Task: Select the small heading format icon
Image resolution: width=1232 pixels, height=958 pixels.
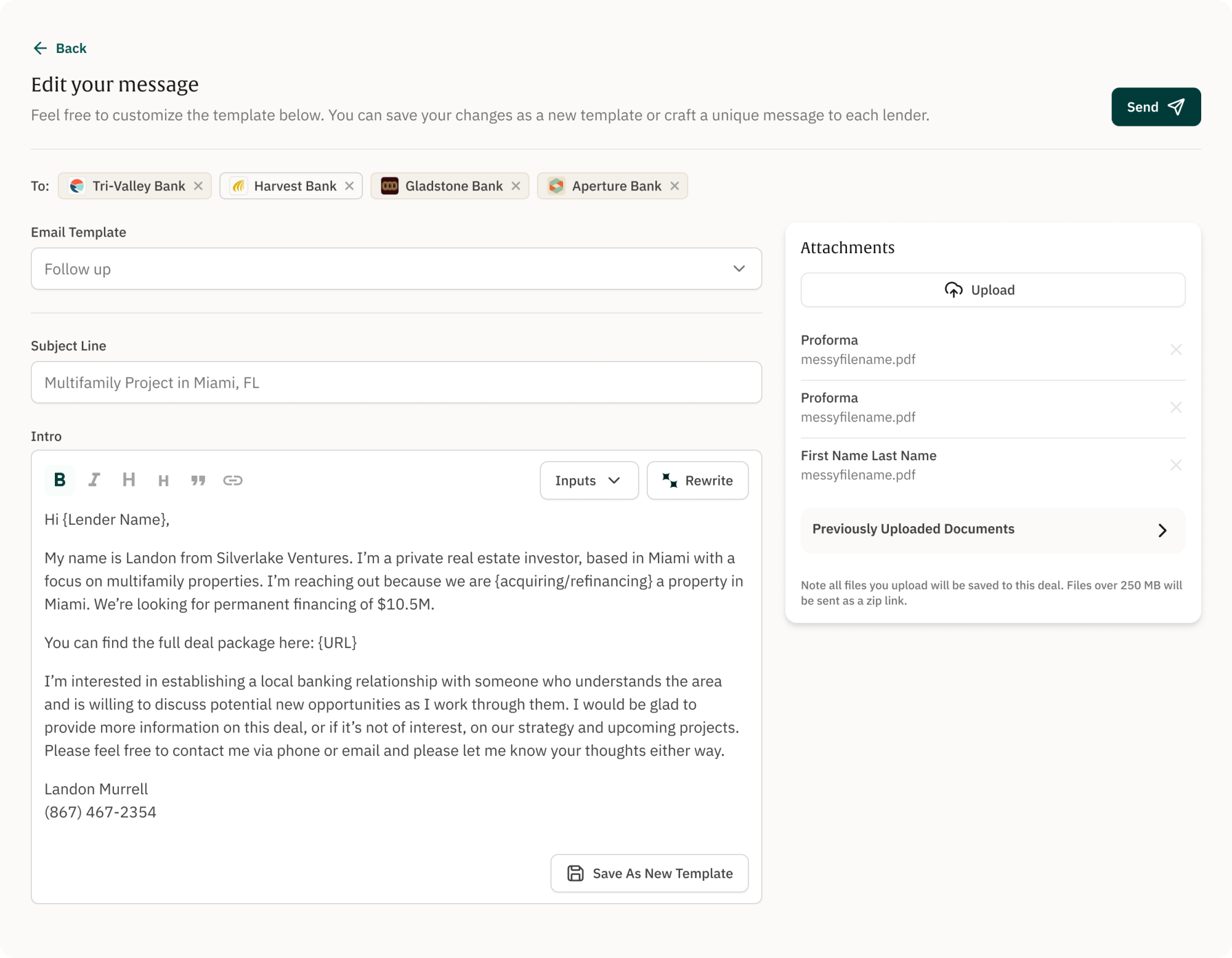Action: [x=163, y=481]
